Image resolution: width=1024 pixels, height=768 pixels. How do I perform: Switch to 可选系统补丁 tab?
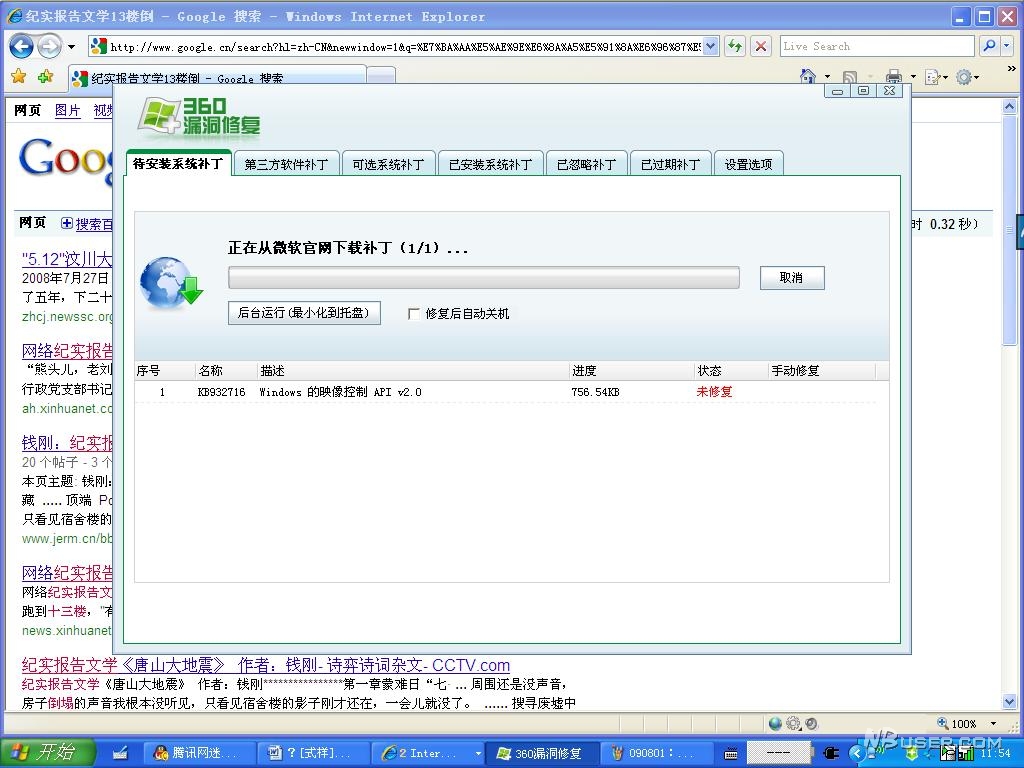point(388,165)
